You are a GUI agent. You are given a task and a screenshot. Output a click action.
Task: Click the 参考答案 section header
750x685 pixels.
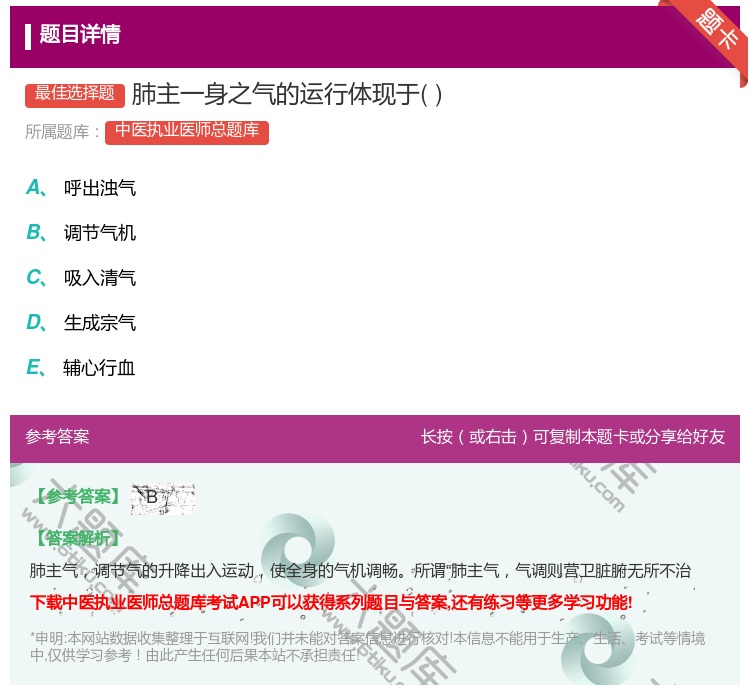click(x=57, y=437)
